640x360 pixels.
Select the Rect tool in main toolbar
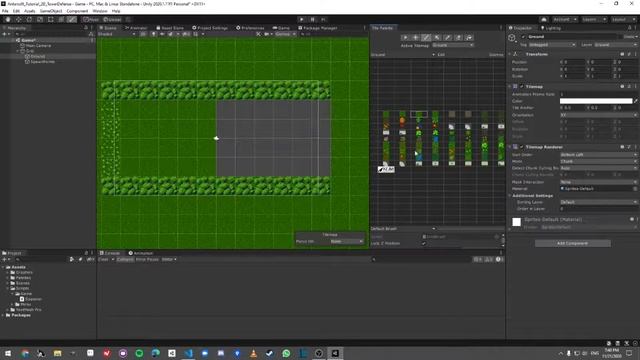tap(50, 19)
